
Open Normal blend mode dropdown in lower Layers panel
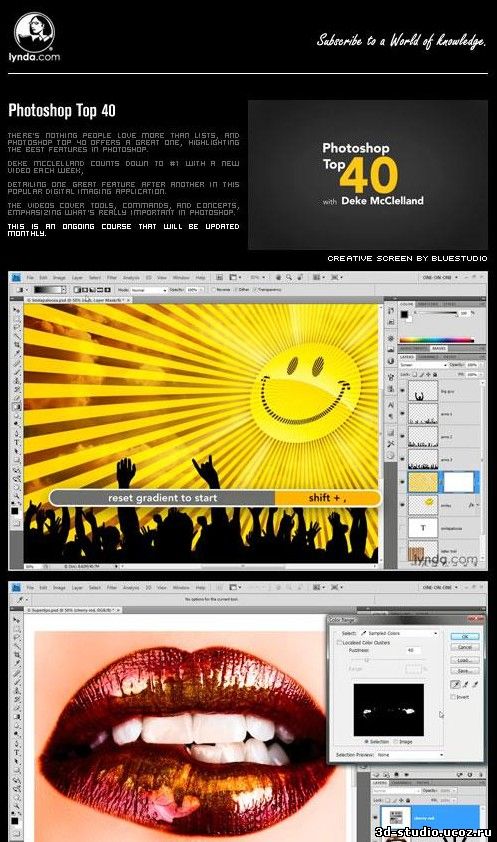coord(397,790)
